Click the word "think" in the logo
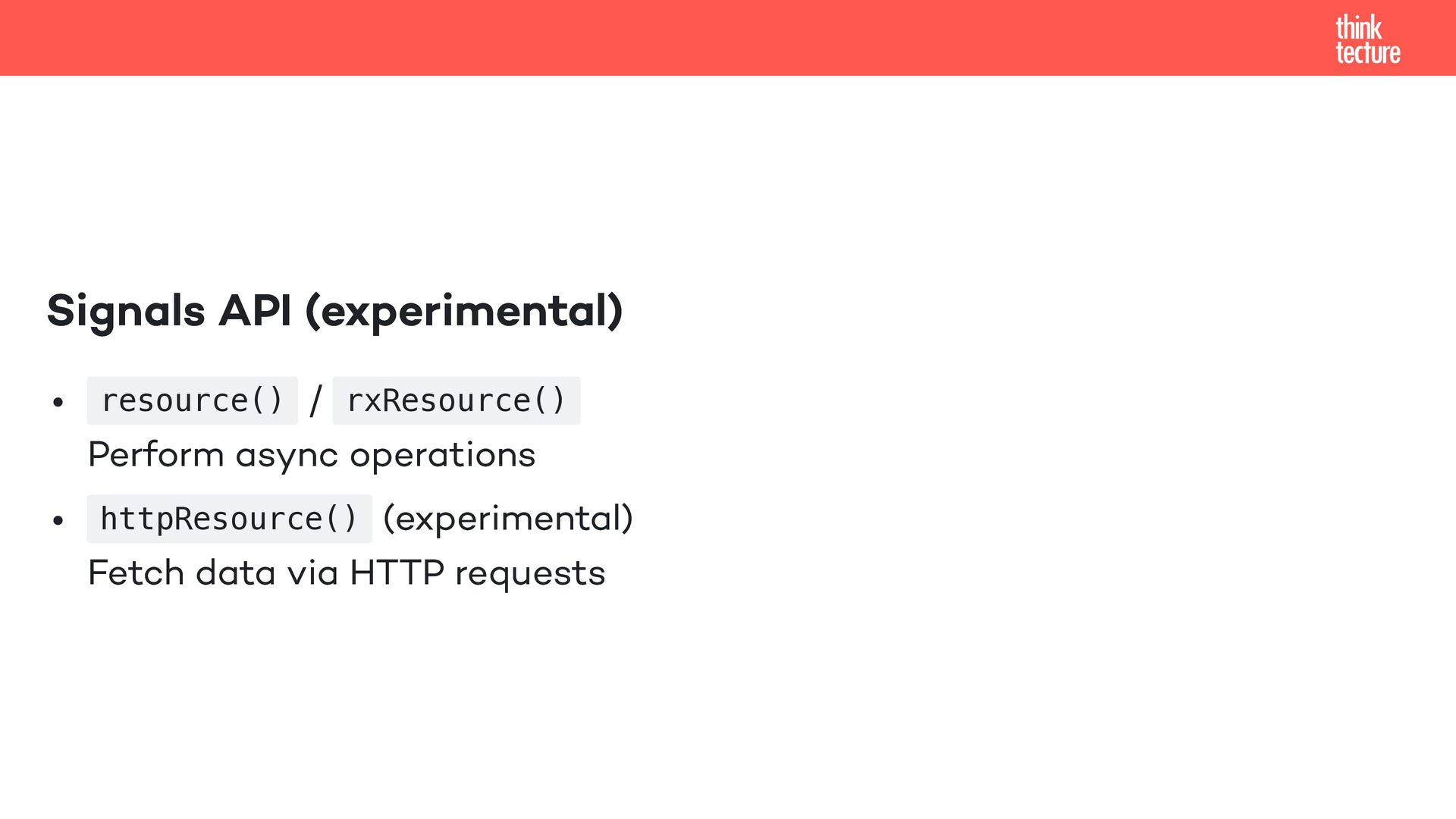 coord(1358,27)
